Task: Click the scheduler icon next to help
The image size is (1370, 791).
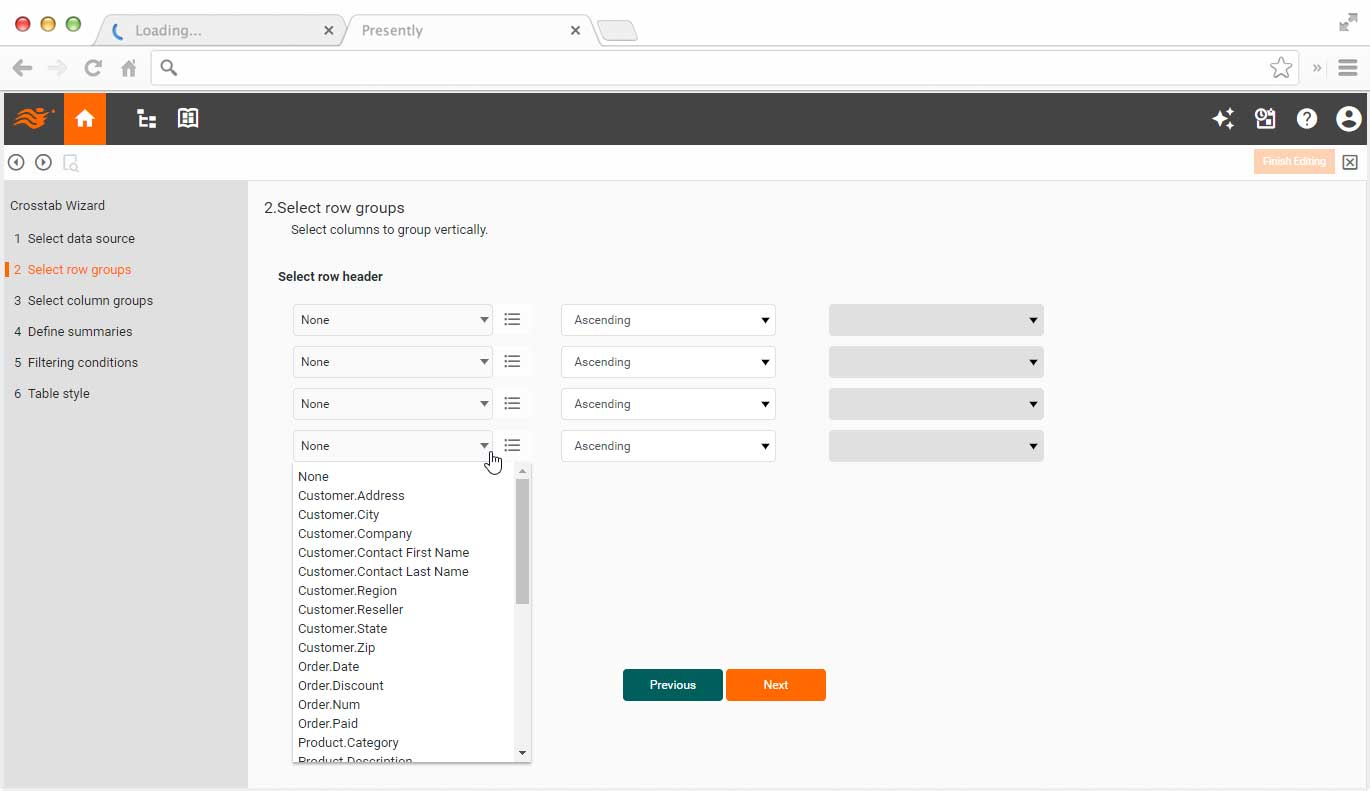Action: (x=1265, y=119)
